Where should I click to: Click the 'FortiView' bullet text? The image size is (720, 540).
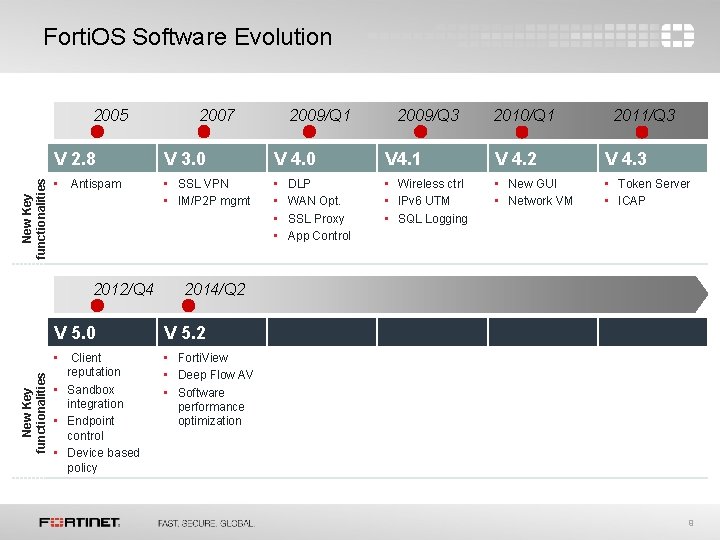tap(203, 358)
